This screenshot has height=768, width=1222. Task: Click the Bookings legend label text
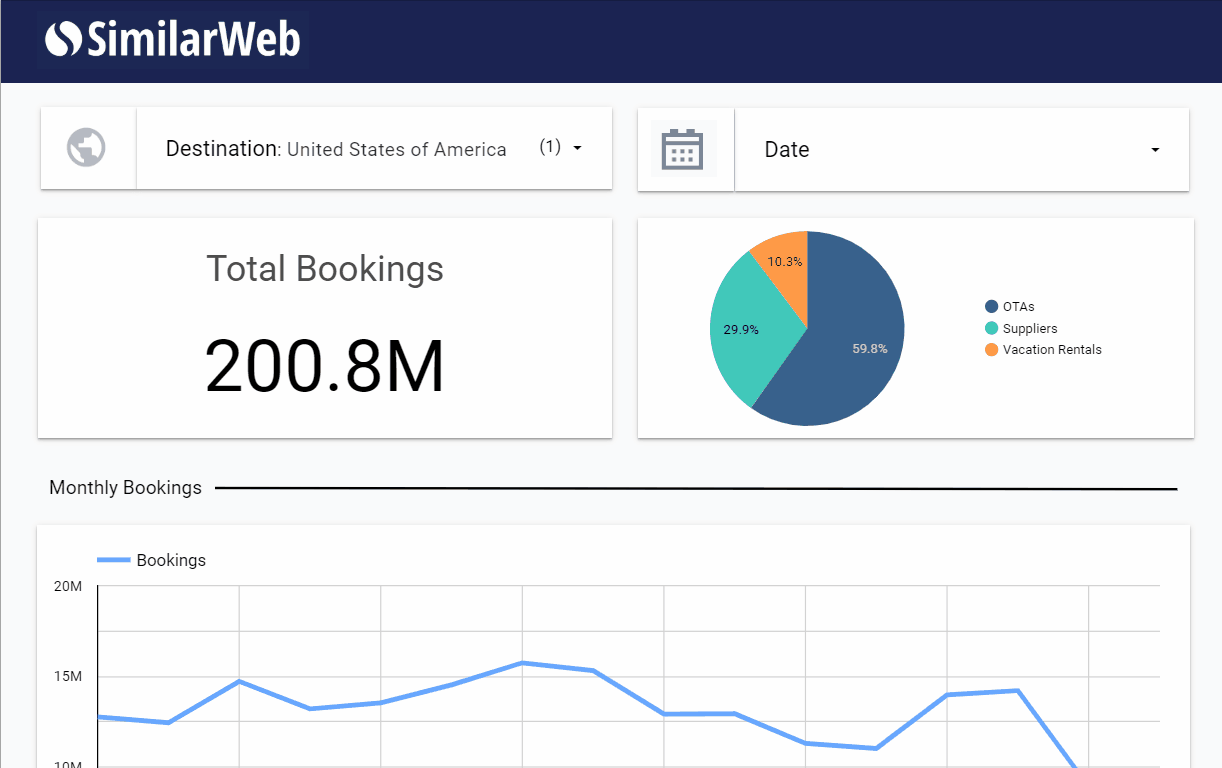click(170, 560)
